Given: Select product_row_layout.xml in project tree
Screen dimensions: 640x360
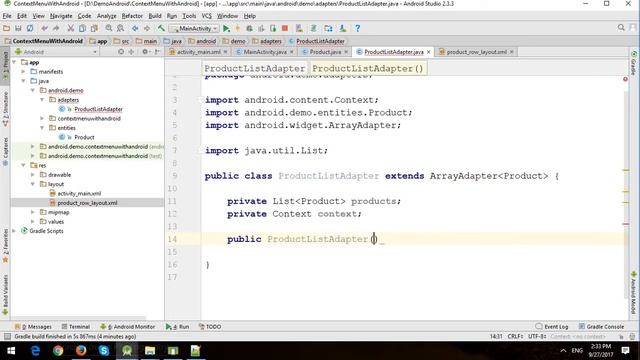Looking at the screenshot, I should [x=87, y=203].
